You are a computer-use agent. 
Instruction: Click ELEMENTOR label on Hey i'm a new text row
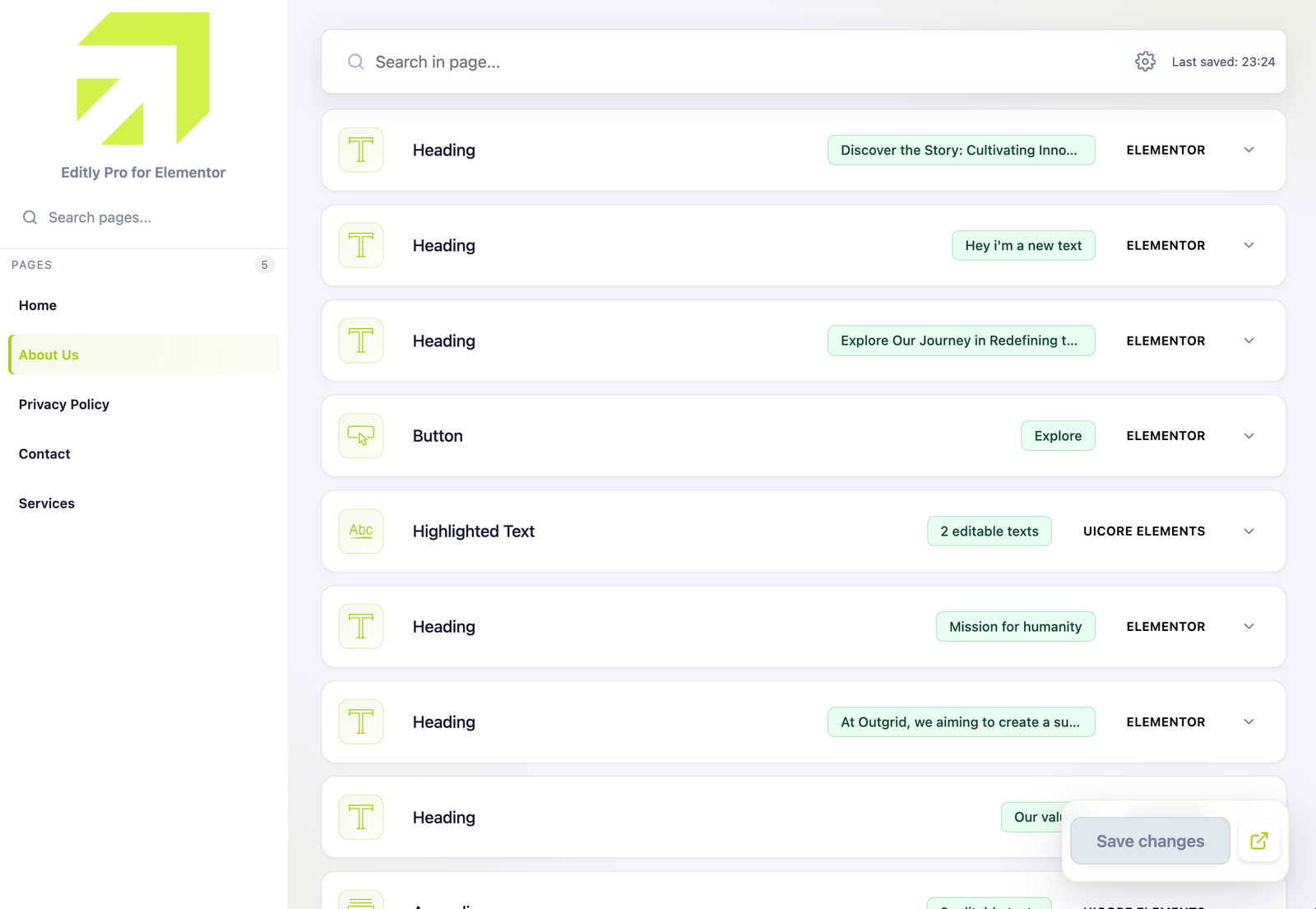pyautogui.click(x=1165, y=245)
